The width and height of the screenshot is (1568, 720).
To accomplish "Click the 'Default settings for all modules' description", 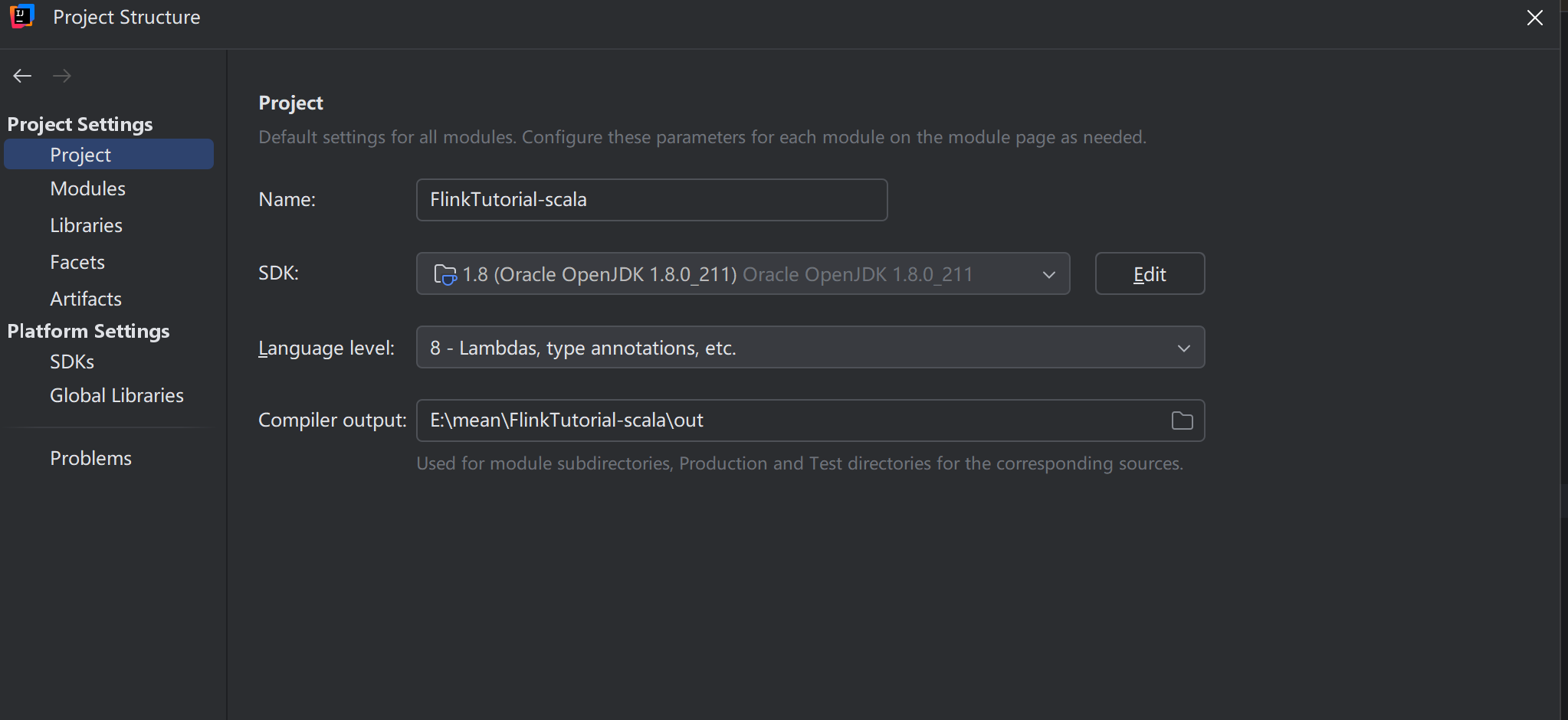I will 702,137.
